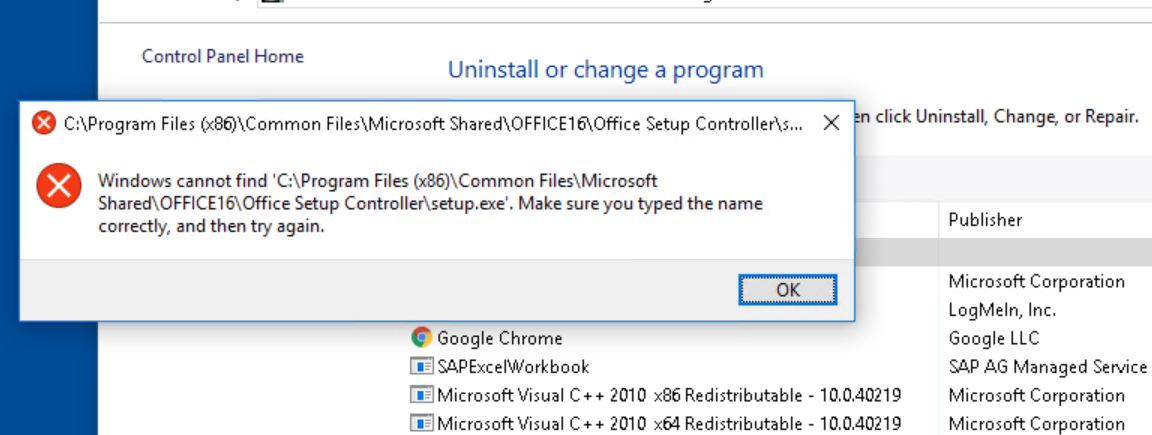The image size is (1152, 435).
Task: Click the Visual C++ 2010 x64 installer icon
Action: point(421,423)
